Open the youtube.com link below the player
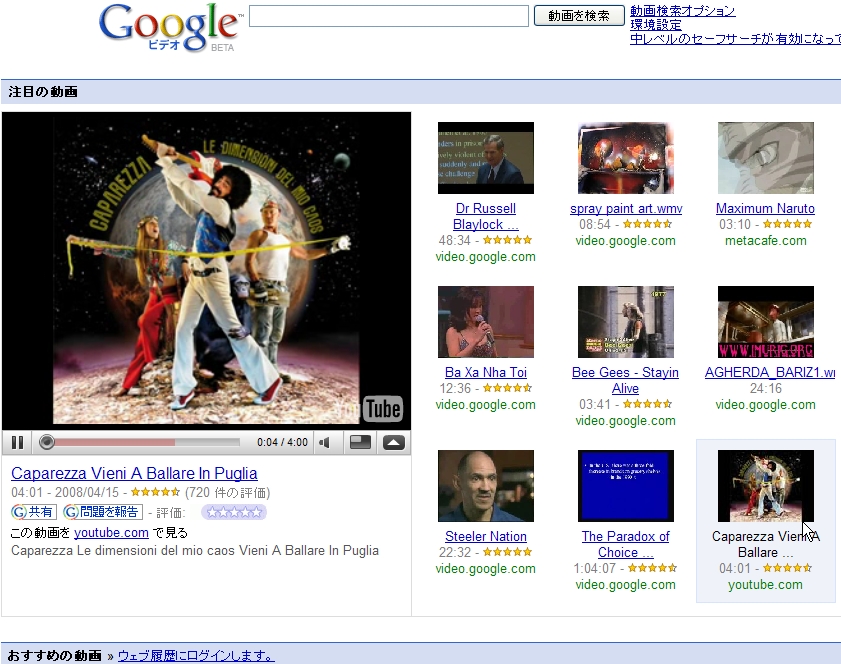Screen dimensions: 841x664 coord(111,533)
